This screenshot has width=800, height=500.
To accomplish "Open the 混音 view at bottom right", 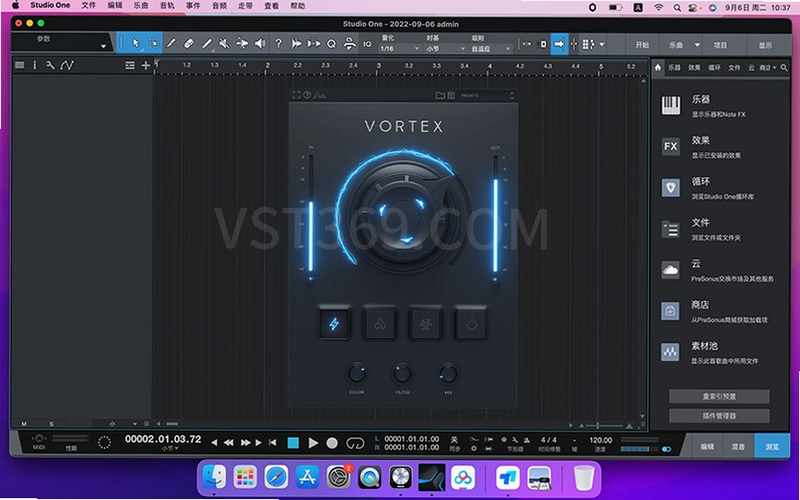I will click(x=738, y=446).
